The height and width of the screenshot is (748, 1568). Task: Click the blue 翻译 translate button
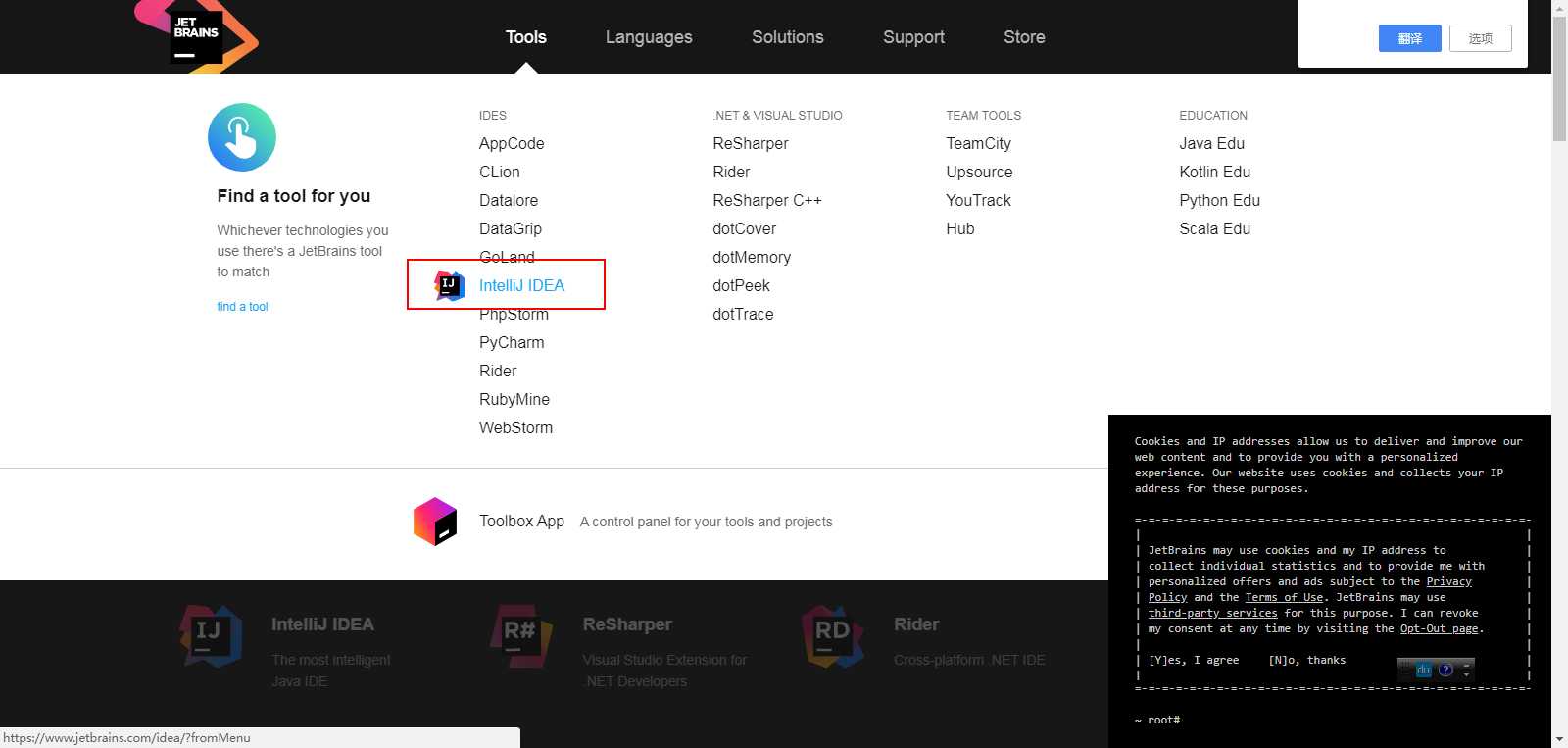pos(1410,38)
